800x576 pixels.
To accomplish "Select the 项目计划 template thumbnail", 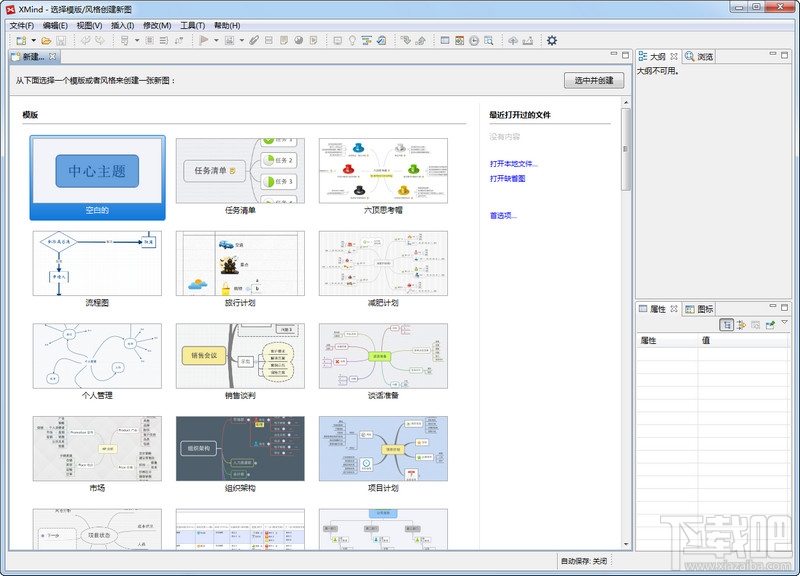I will click(x=383, y=448).
